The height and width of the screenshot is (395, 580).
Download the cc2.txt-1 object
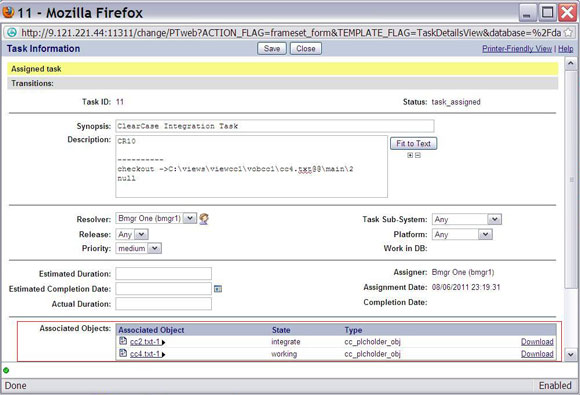click(537, 342)
